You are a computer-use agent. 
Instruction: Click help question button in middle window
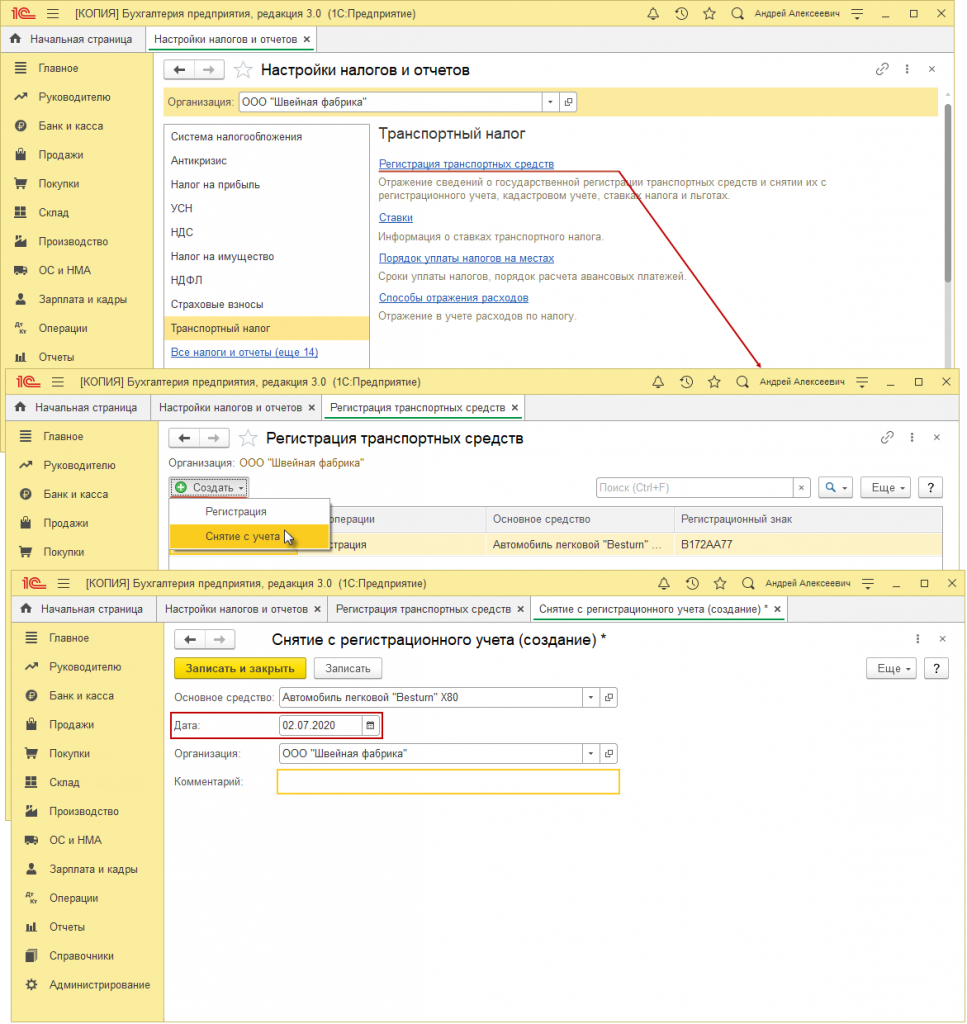930,488
